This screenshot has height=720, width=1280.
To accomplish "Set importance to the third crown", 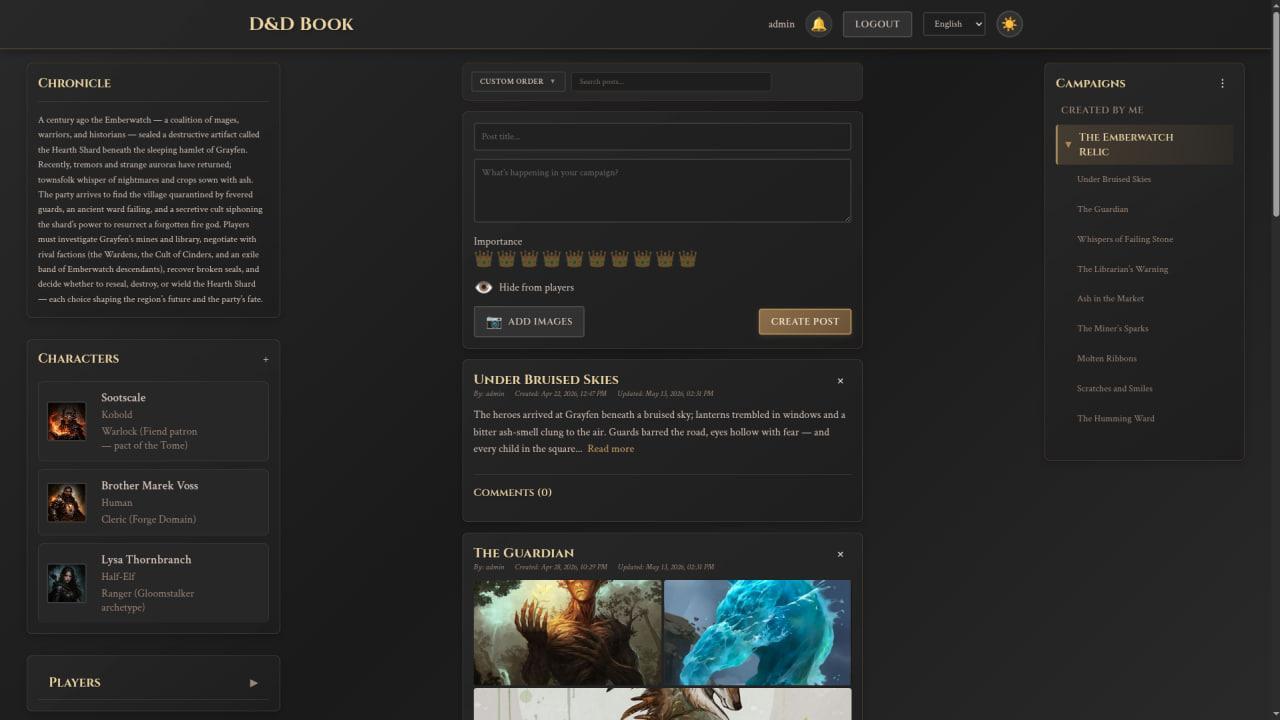I will [529, 259].
